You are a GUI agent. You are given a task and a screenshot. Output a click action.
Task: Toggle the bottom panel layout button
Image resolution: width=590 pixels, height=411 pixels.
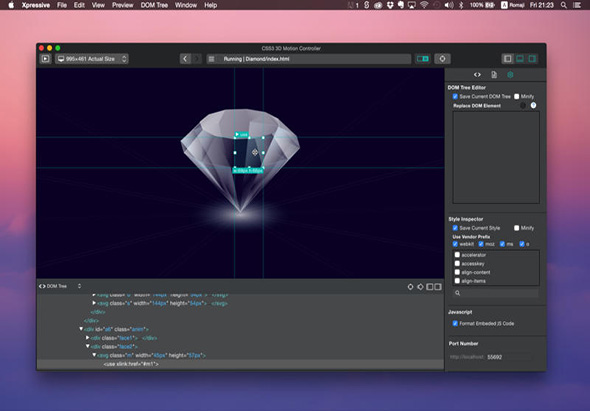click(x=520, y=59)
